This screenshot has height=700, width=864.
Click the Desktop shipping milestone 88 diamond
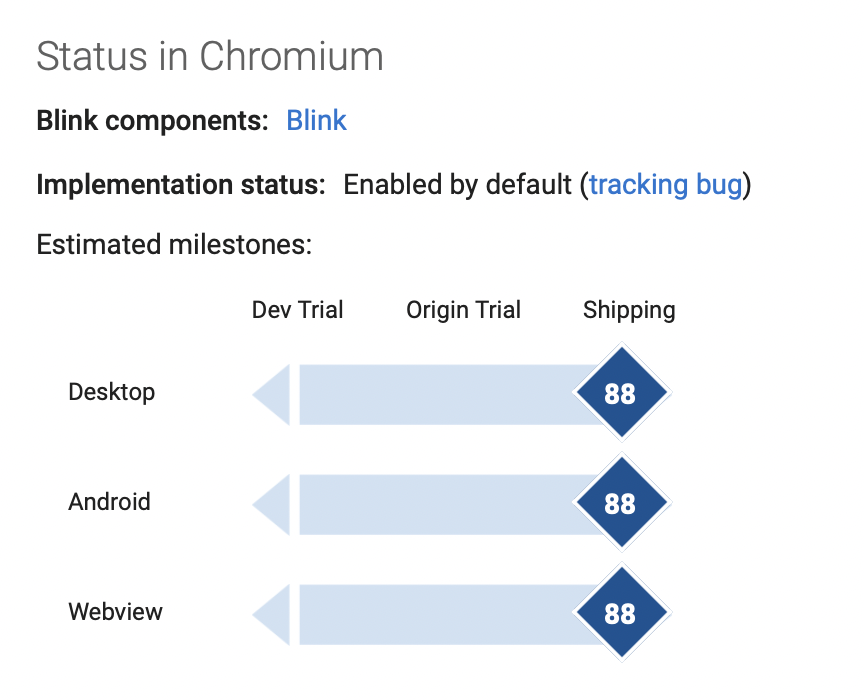click(x=622, y=392)
